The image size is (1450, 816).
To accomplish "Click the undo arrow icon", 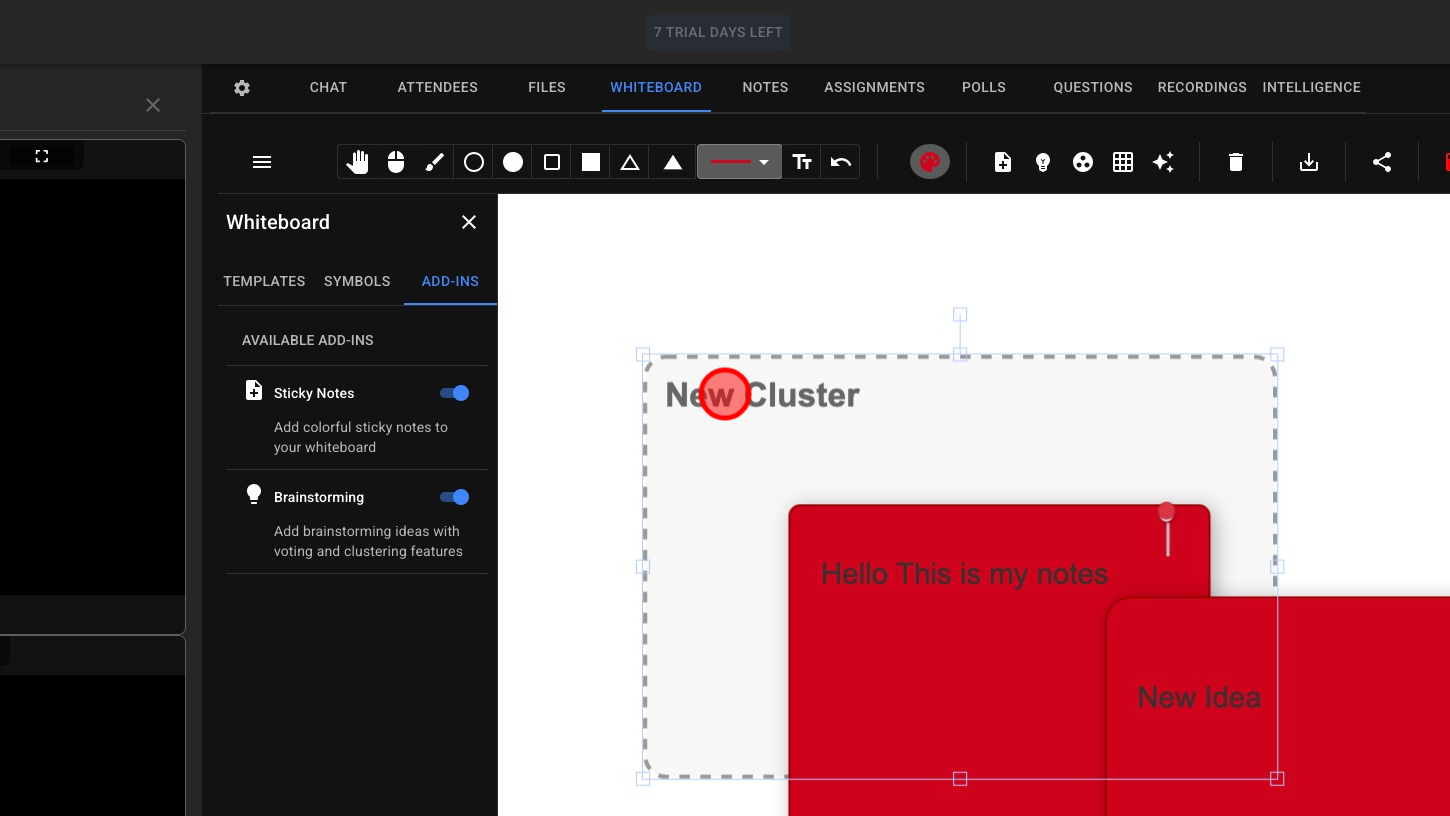I will pos(841,162).
